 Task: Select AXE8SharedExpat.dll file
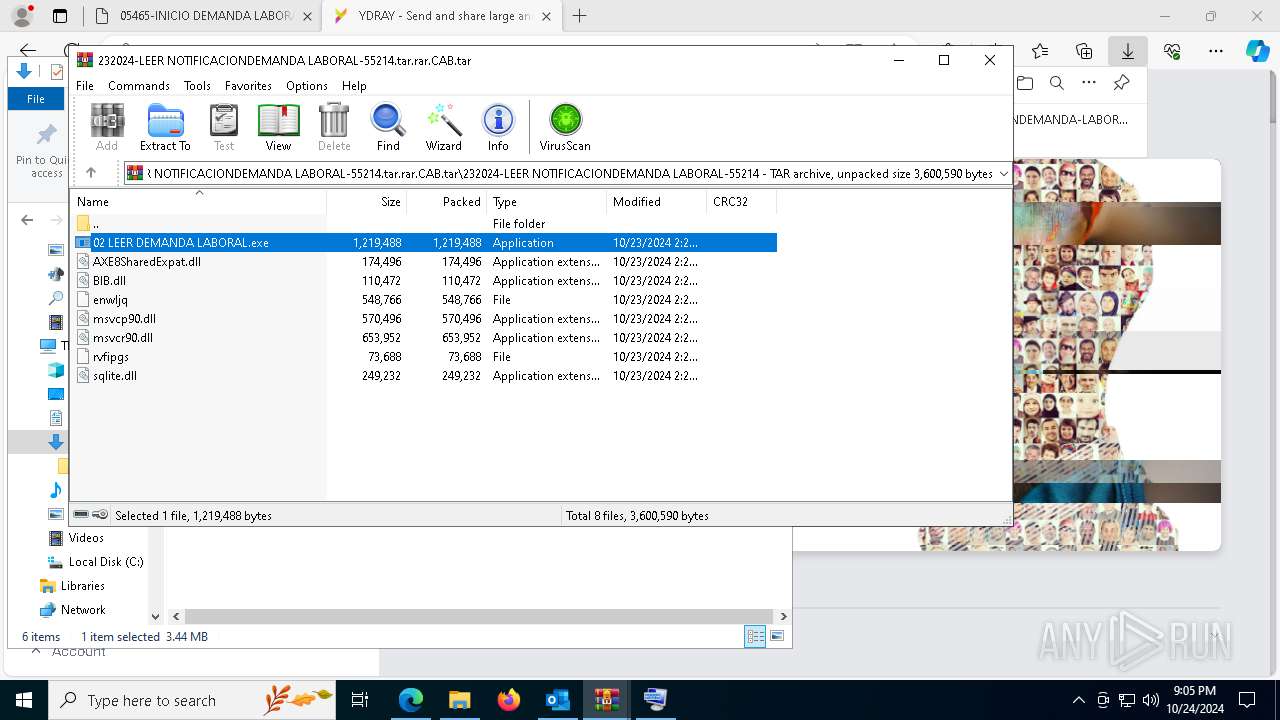[424, 261]
